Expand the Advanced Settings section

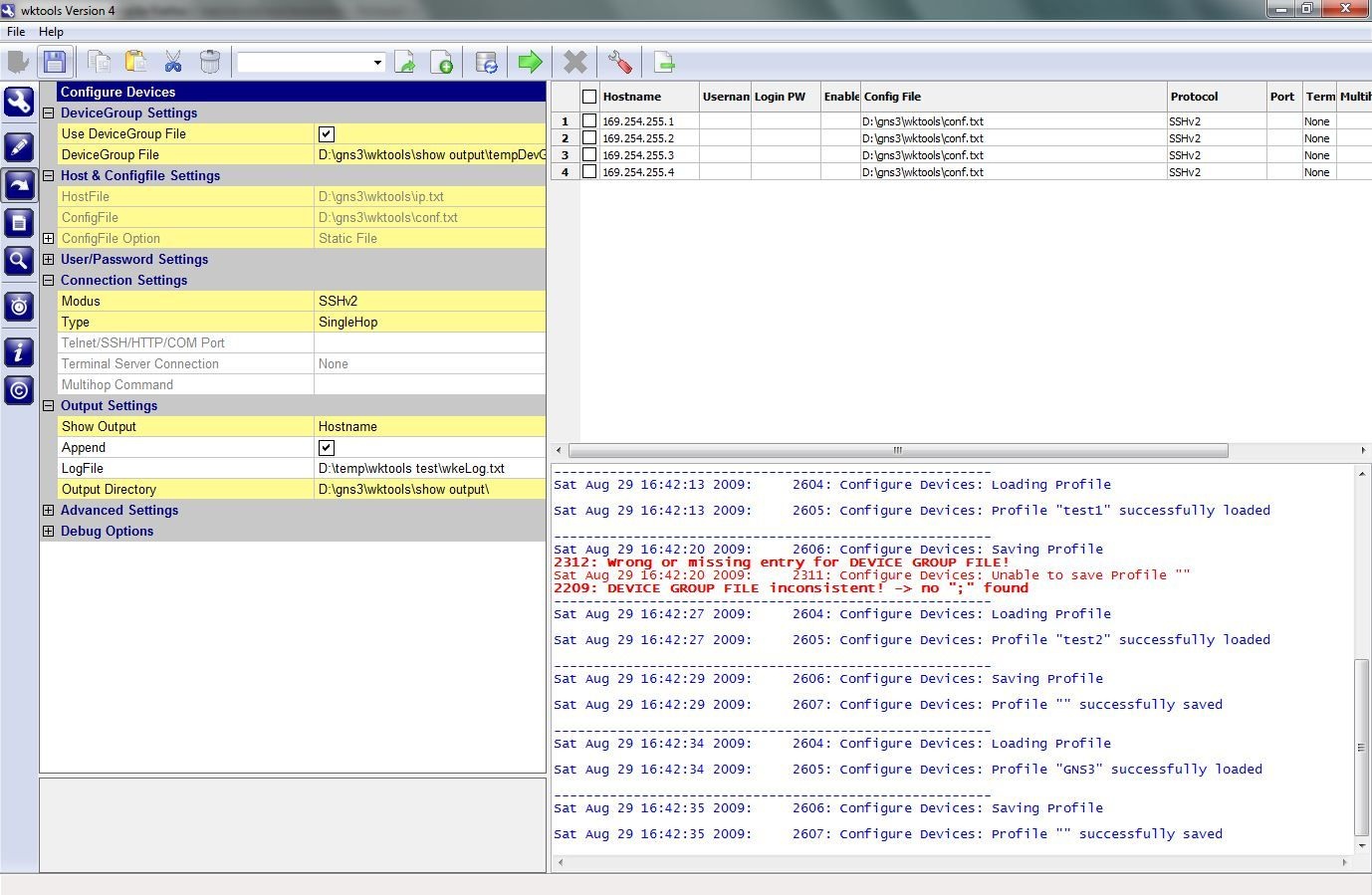48,511
